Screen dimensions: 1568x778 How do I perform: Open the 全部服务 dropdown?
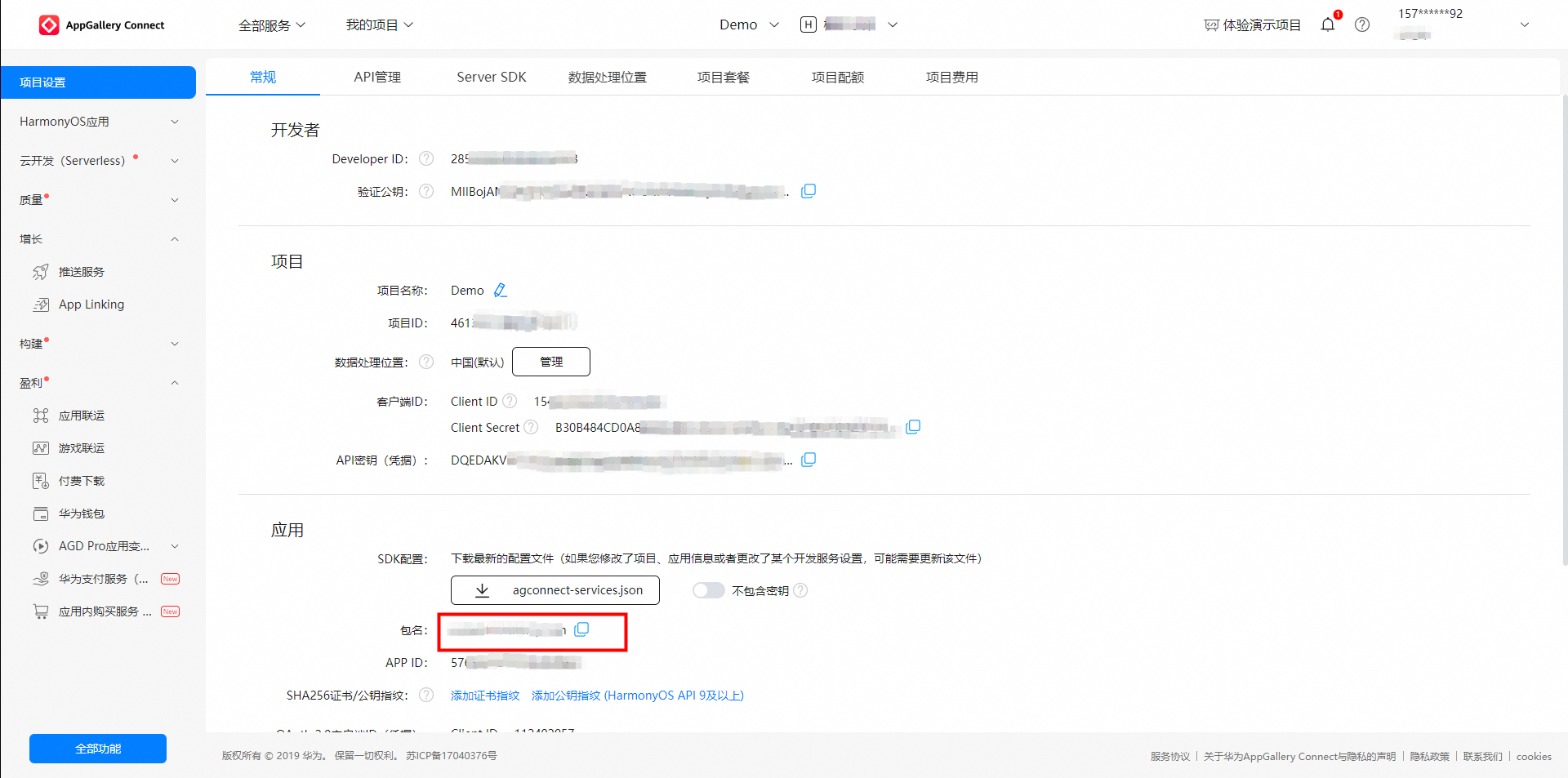click(272, 25)
